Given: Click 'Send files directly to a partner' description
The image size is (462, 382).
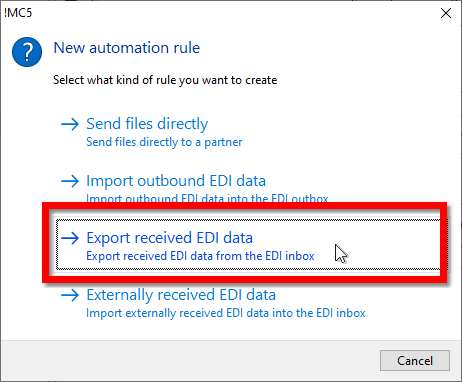Looking at the screenshot, I should [164, 142].
